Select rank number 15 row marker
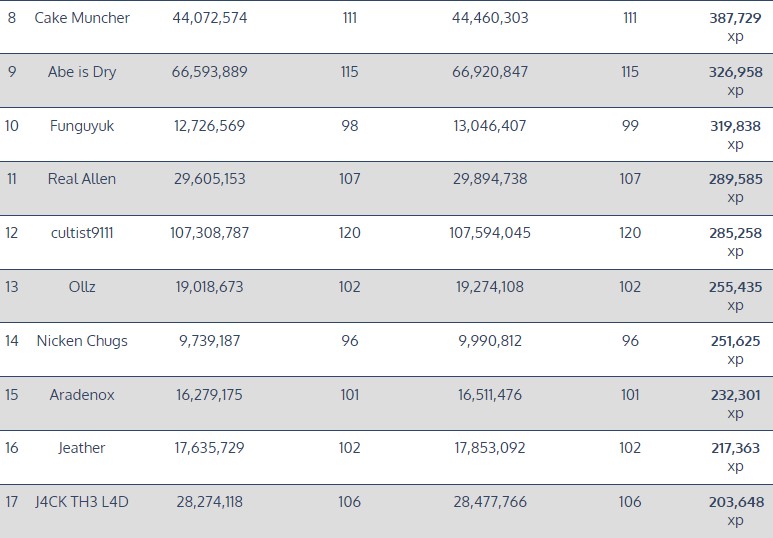 12,395
